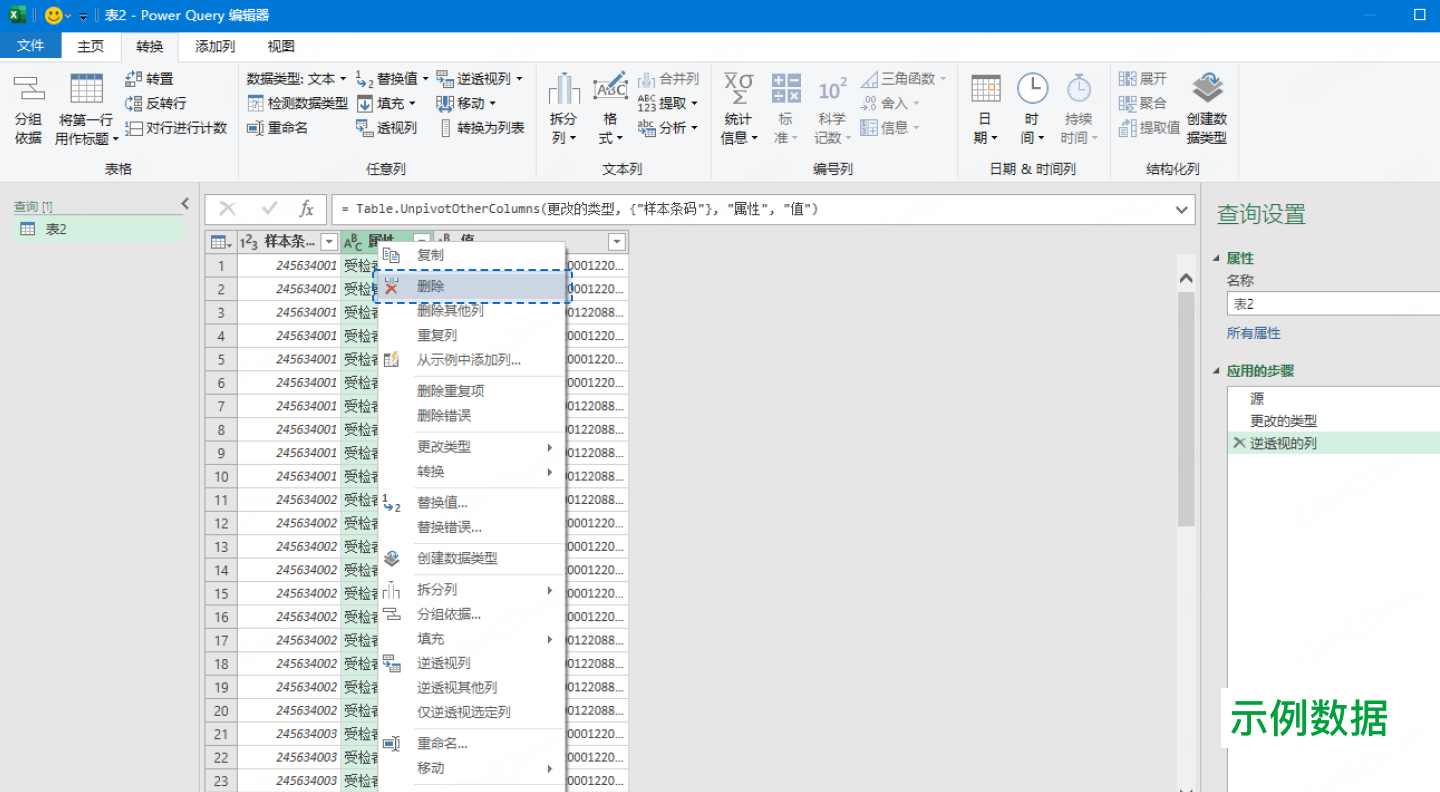Choose 删除其他列 from the context menu
The height and width of the screenshot is (792, 1440).
click(x=449, y=311)
